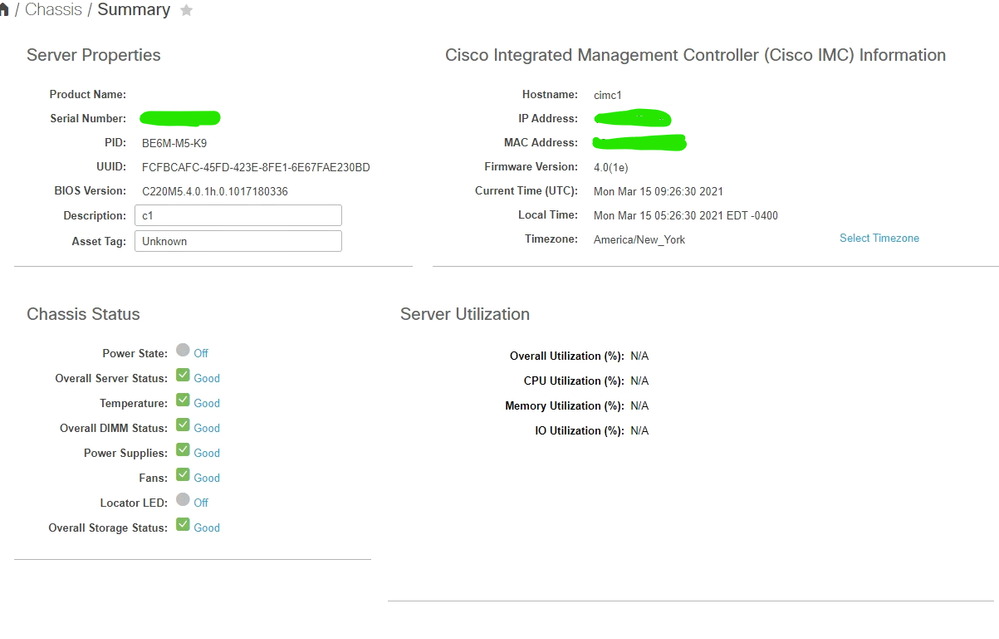999x639 pixels.
Task: Click the Power State grey status indicator
Action: [183, 350]
